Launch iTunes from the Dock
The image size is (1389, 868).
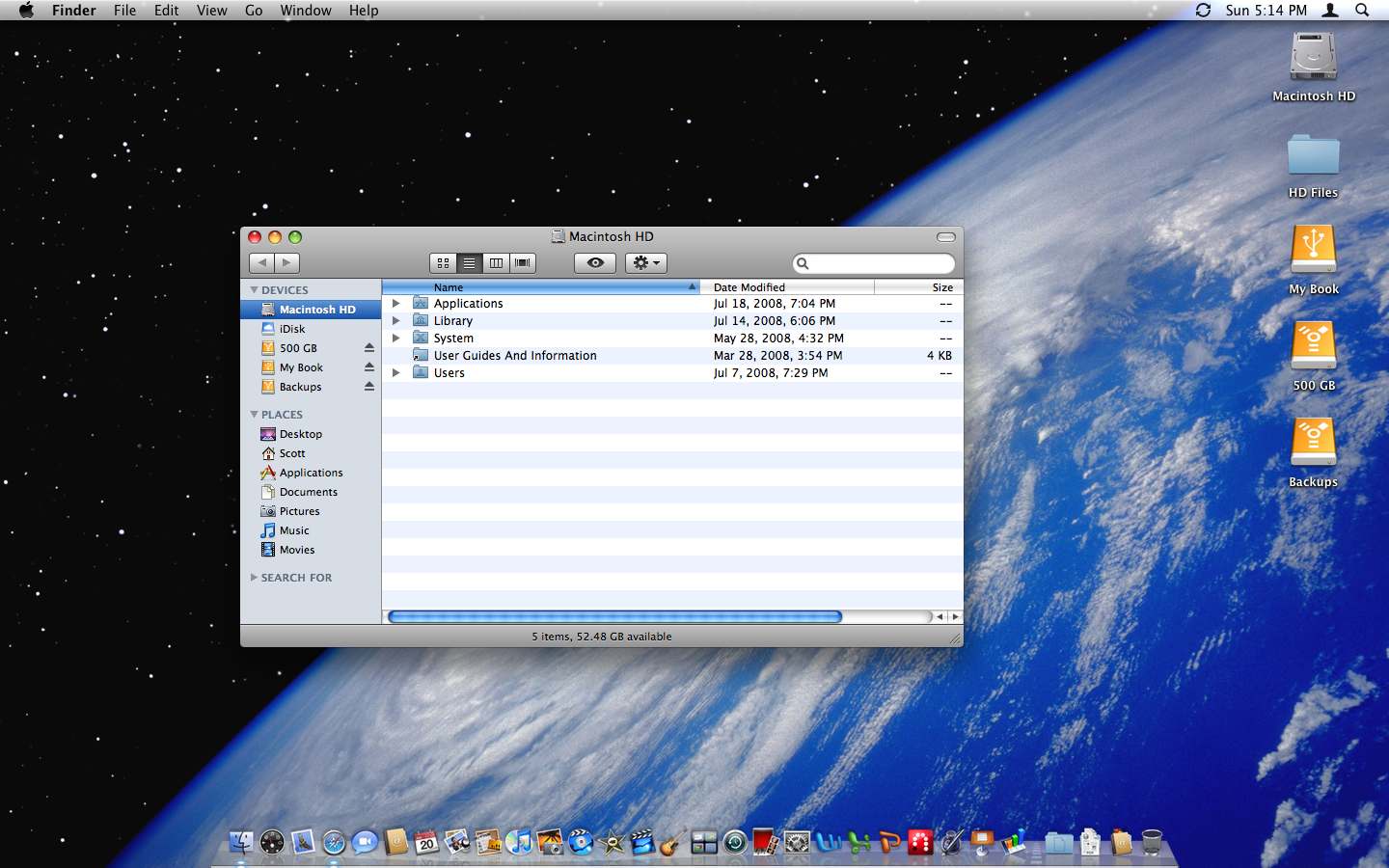(519, 843)
